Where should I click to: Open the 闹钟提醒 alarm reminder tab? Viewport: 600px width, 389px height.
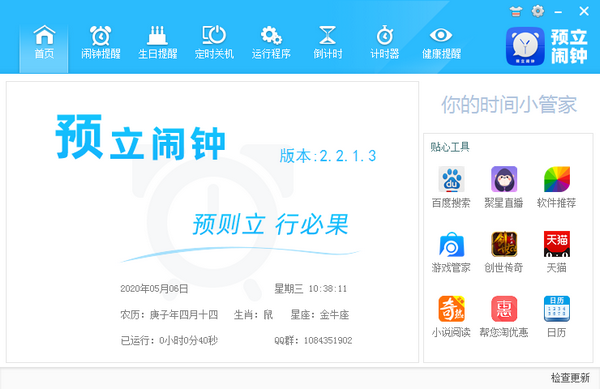[101, 42]
